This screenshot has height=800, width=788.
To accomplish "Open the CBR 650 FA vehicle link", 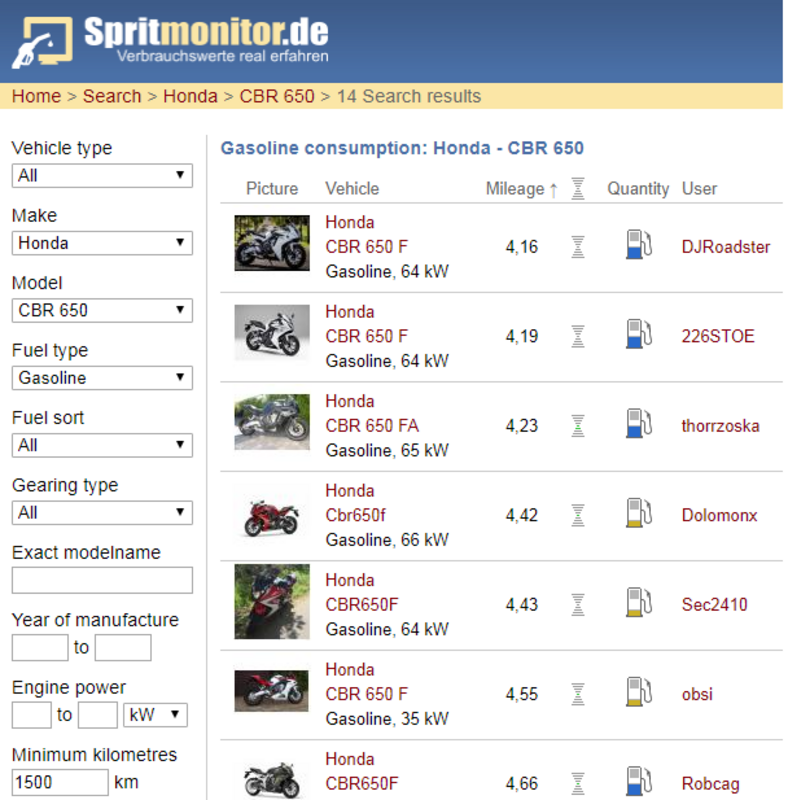I will point(372,426).
